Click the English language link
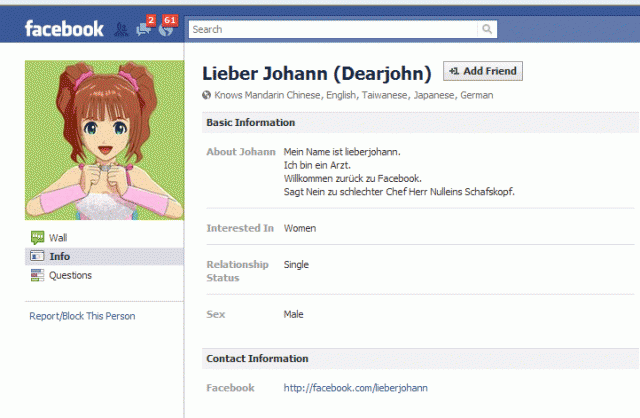 341,95
